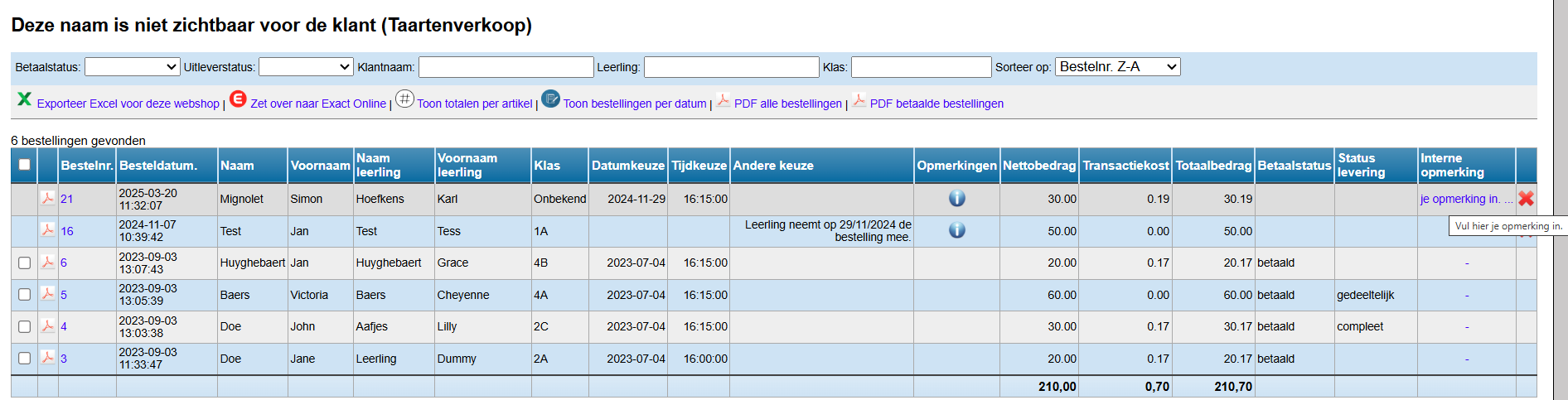
Task: Open PDF icon of order 6
Action: pos(48,262)
